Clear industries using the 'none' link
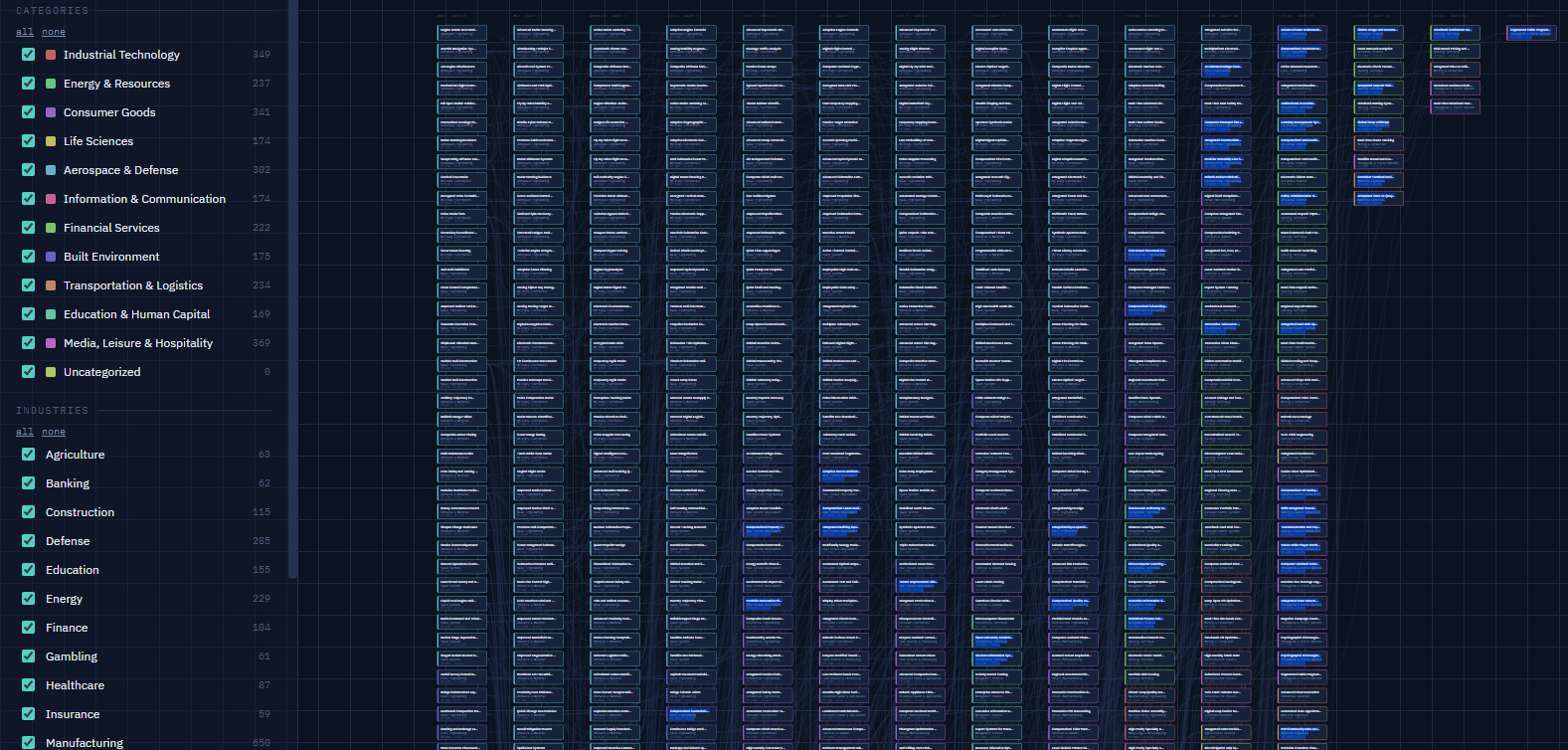Screen dimensions: 1568x750 pyautogui.click(x=54, y=432)
